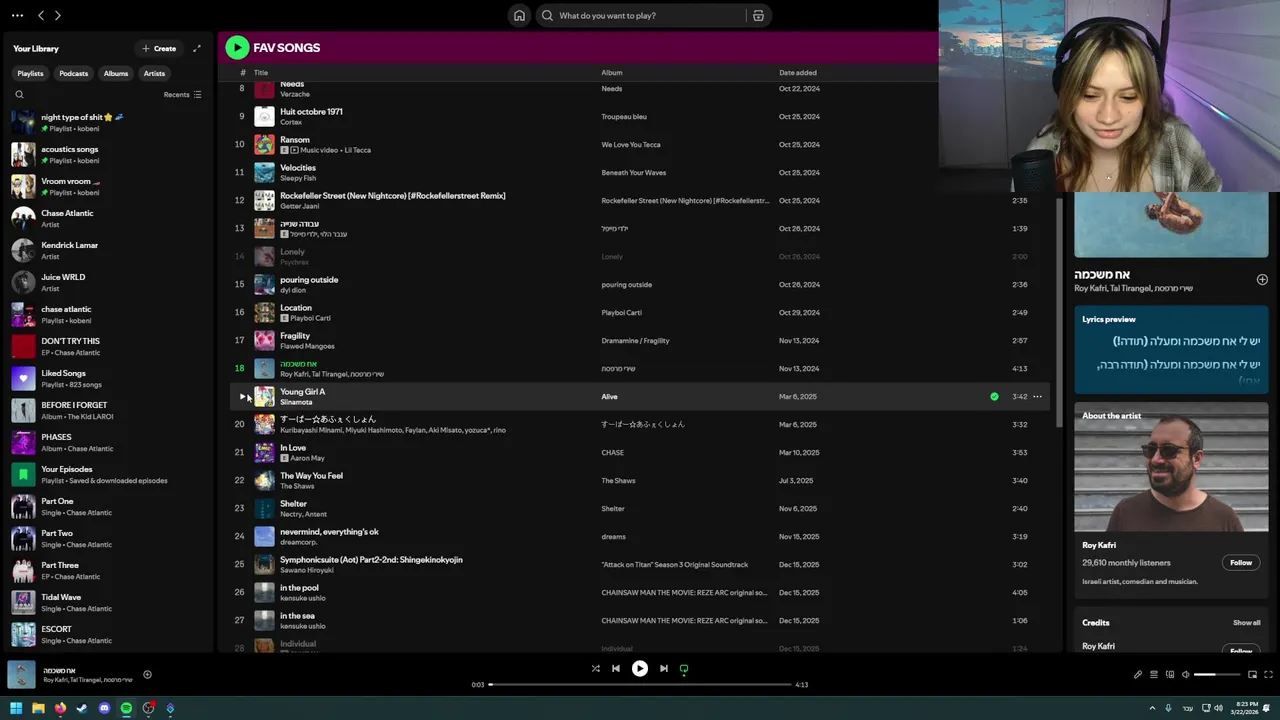Skip to the previous track
Viewport: 1280px width, 720px height.
click(616, 669)
